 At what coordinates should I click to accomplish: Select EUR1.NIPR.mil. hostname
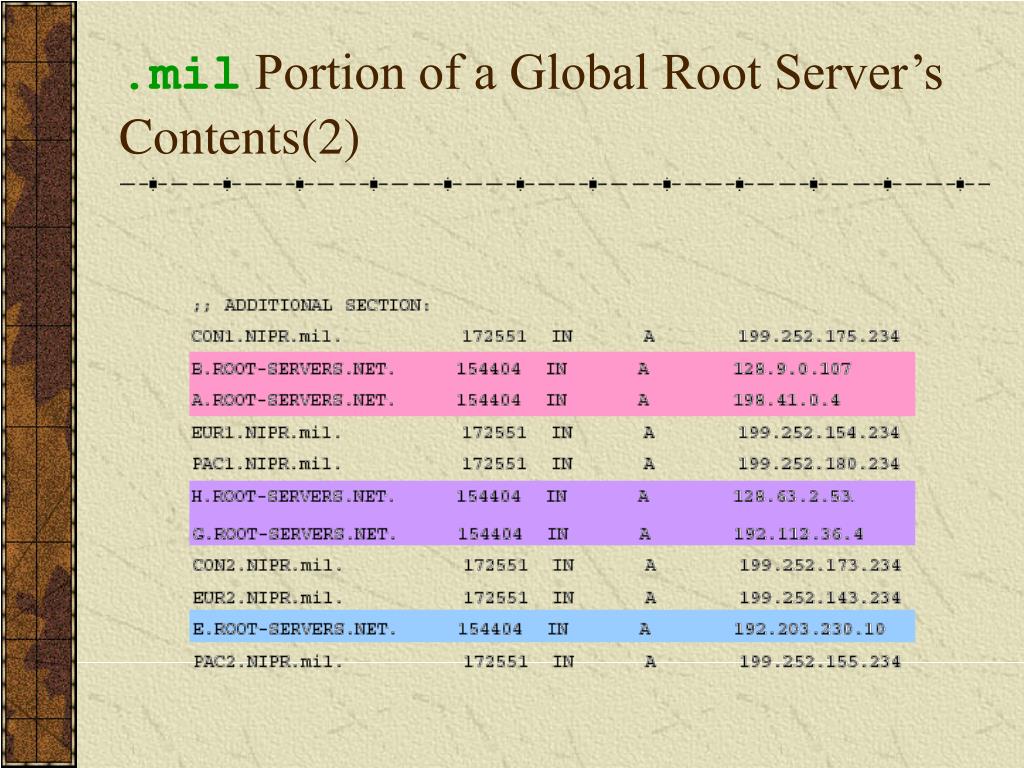(266, 433)
